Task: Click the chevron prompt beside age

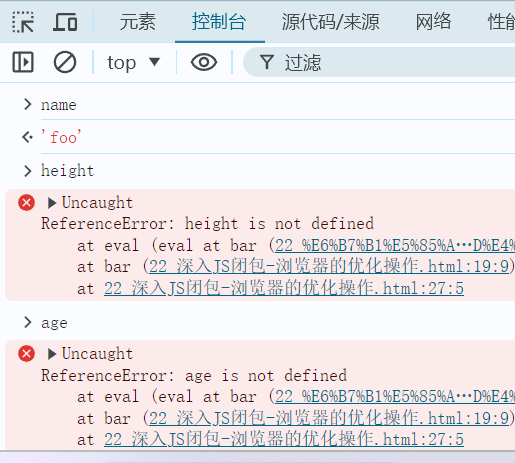Action: tap(28, 322)
